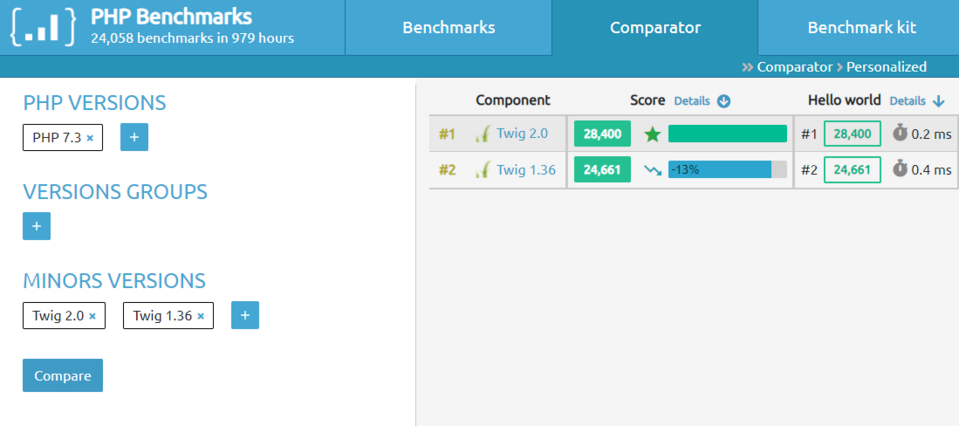Click the stopwatch icon next to 0.4 ms
The image size is (959, 426).
(x=900, y=169)
